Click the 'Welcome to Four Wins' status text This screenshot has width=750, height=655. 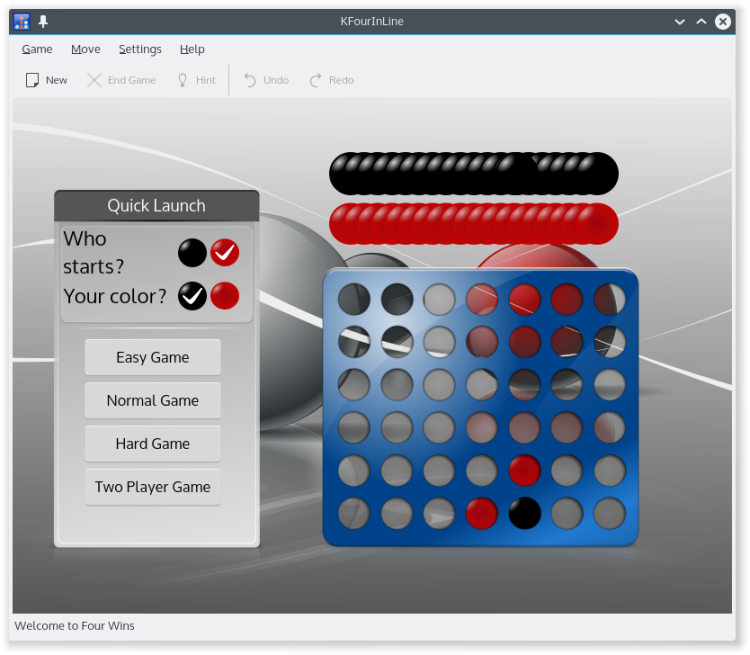74,626
